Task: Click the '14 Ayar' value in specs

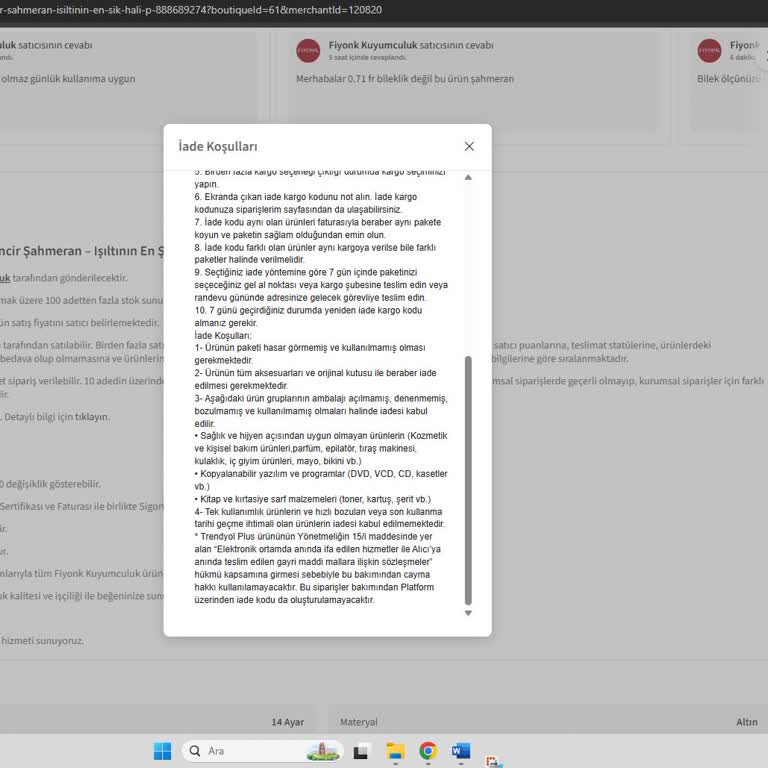Action: pos(288,722)
